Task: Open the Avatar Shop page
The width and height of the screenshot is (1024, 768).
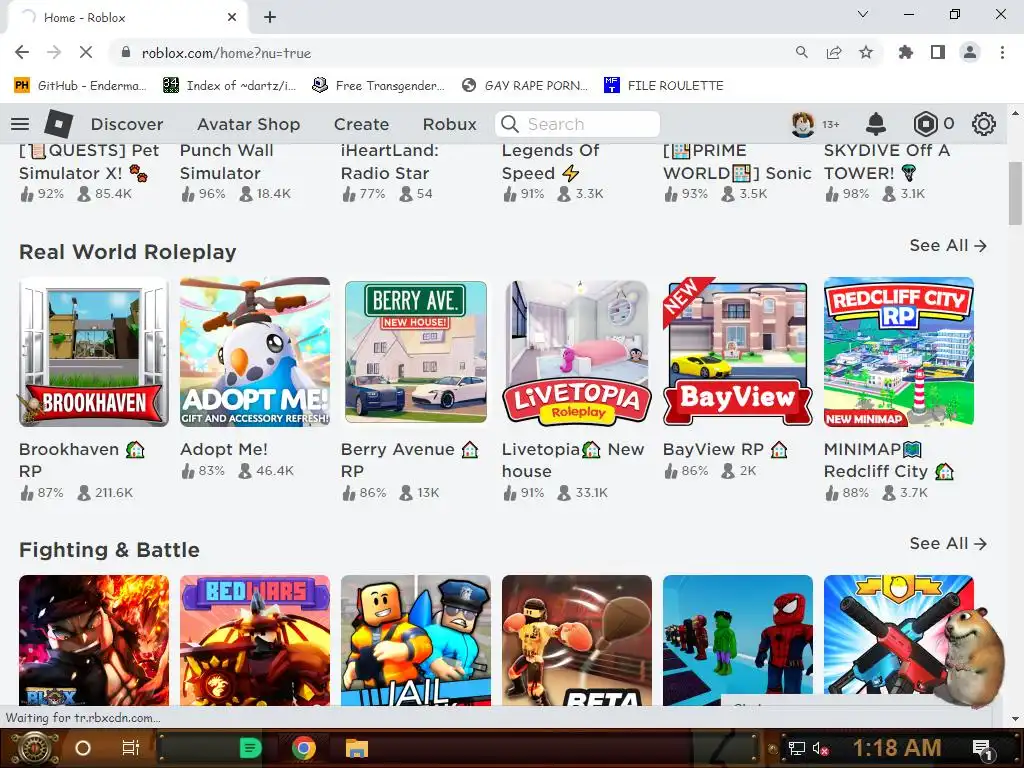Action: coord(249,124)
